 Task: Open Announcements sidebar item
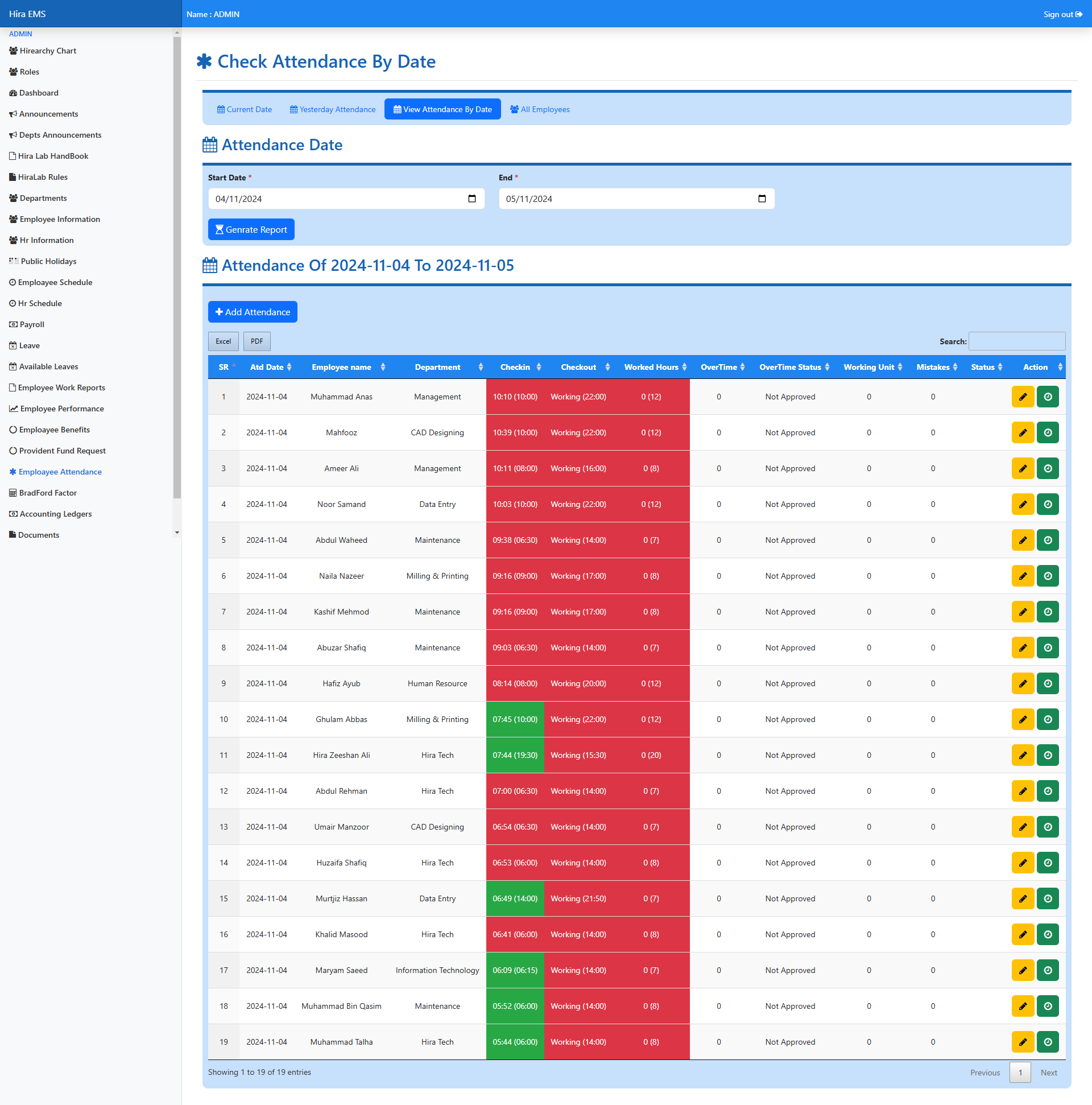tap(43, 114)
